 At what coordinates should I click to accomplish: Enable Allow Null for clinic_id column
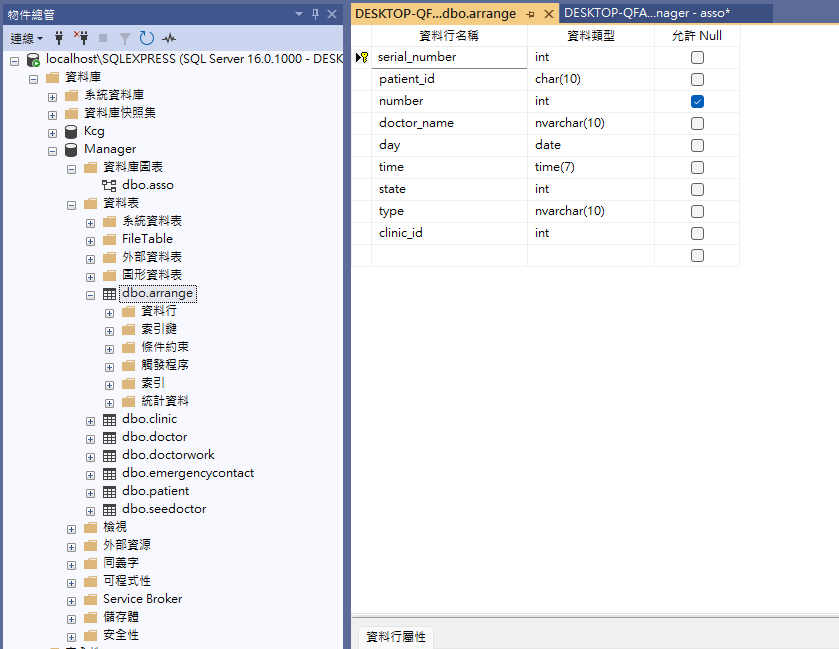[697, 233]
